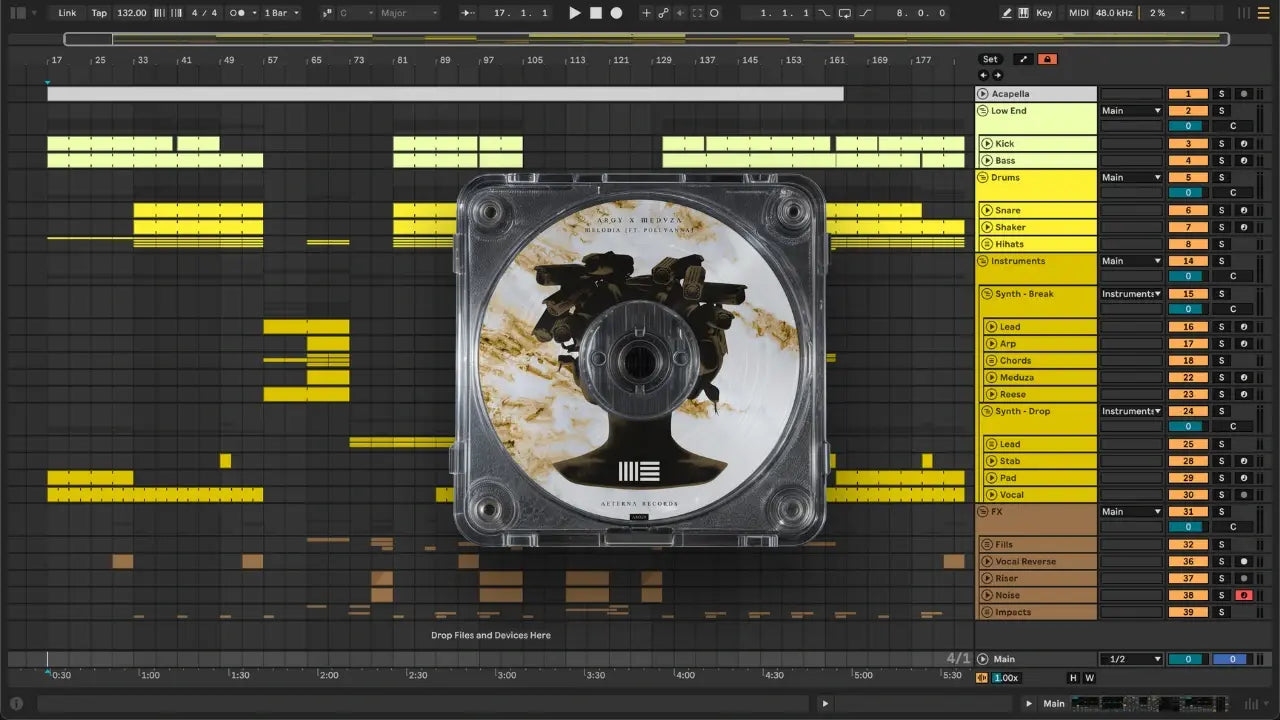Arm the transport Record button
The image size is (1280, 720).
(616, 13)
